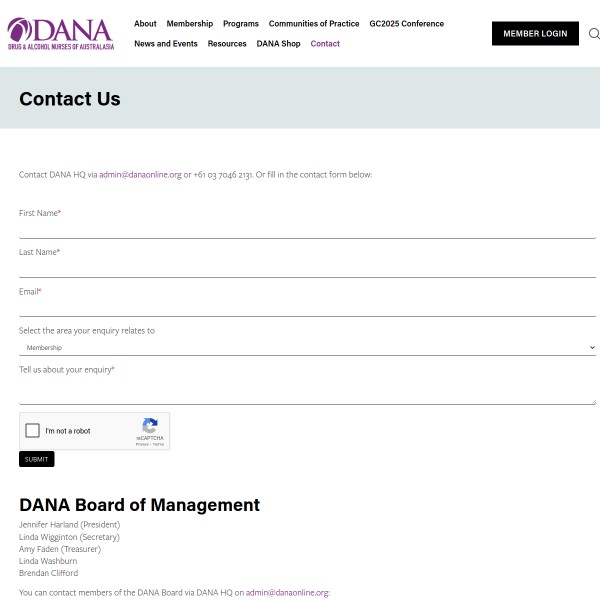This screenshot has height=600, width=600.
Task: Click the Member Login button
Action: (535, 34)
